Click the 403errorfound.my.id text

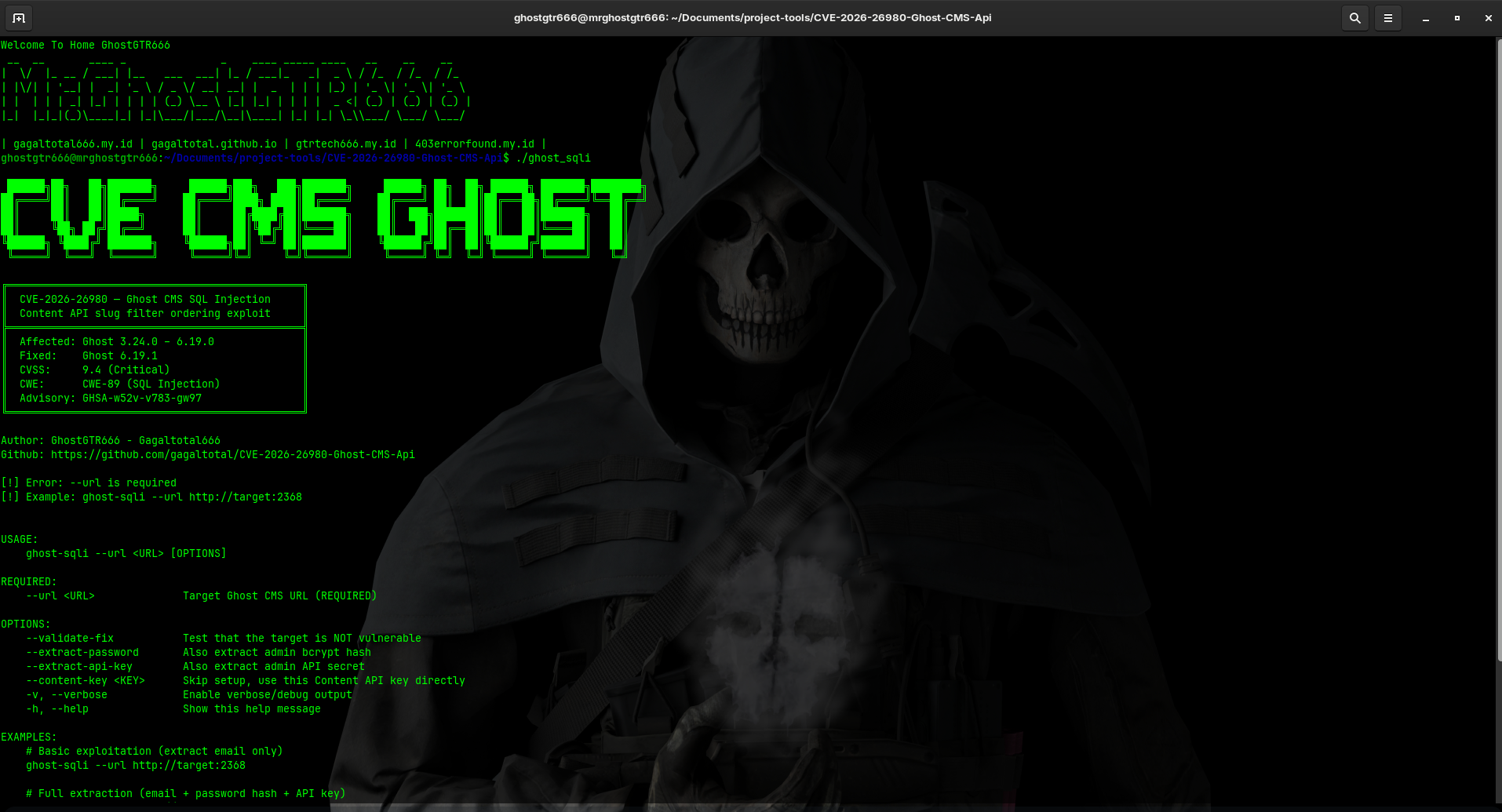point(475,144)
